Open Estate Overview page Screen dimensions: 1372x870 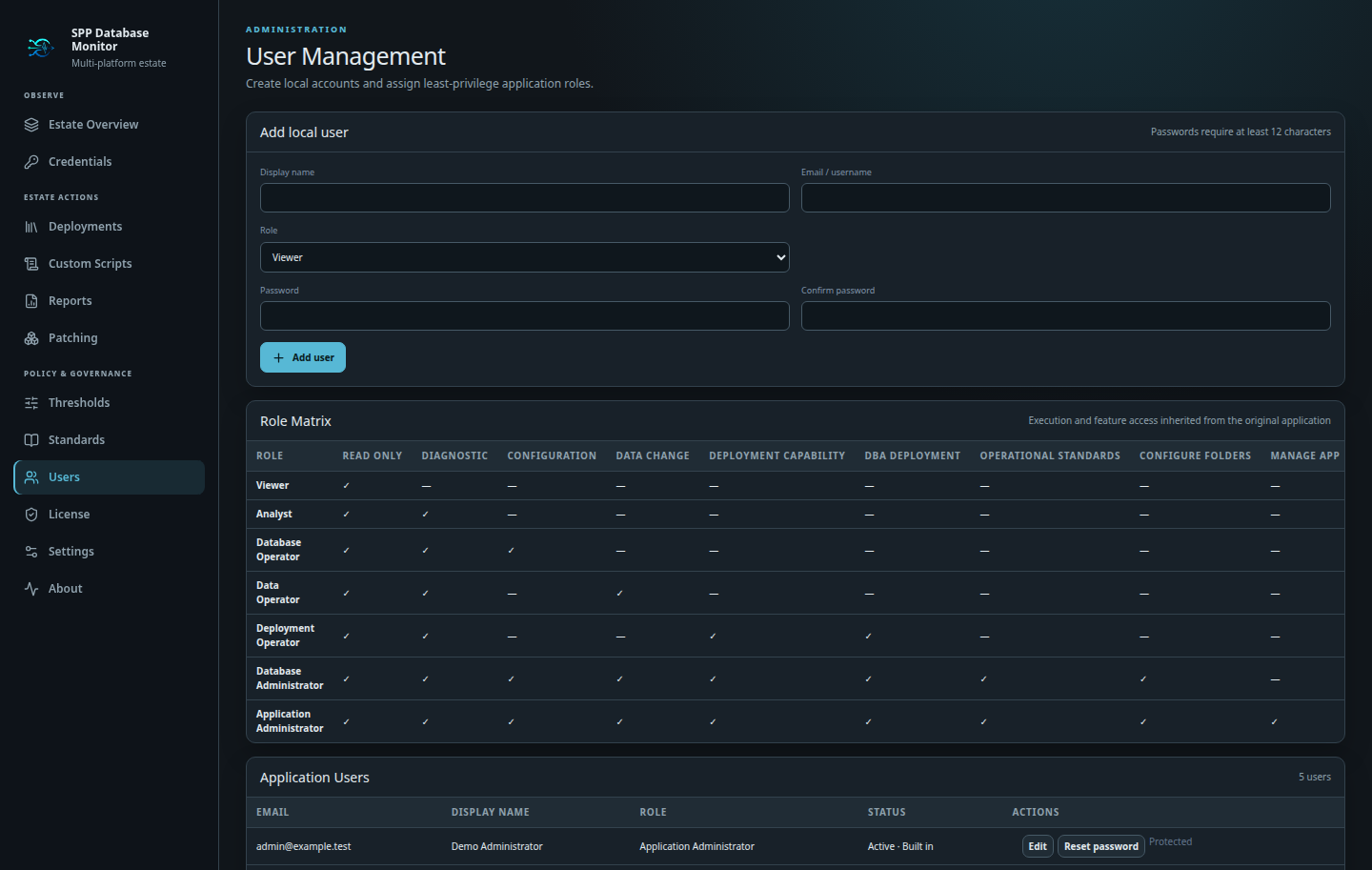(x=109, y=125)
